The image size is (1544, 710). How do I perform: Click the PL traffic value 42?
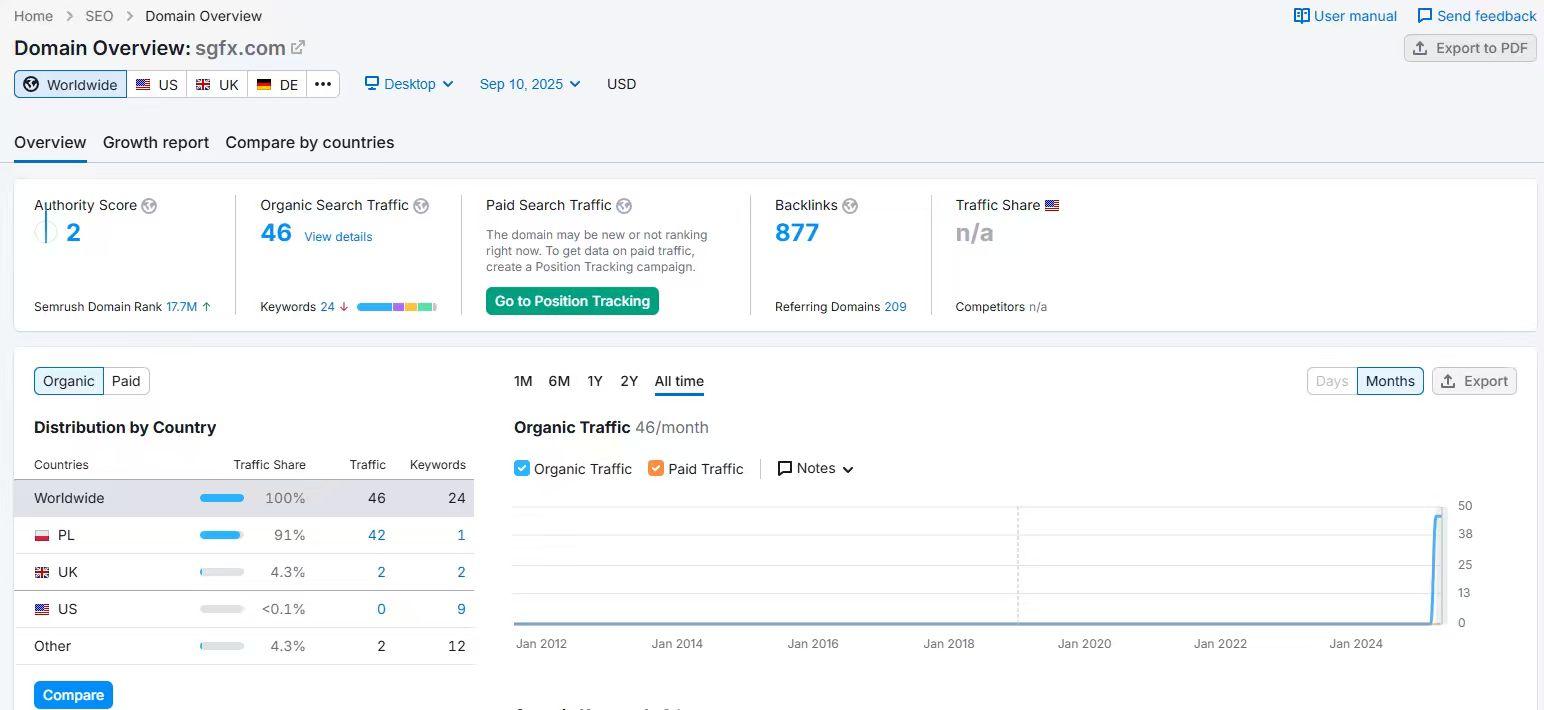[x=377, y=535]
